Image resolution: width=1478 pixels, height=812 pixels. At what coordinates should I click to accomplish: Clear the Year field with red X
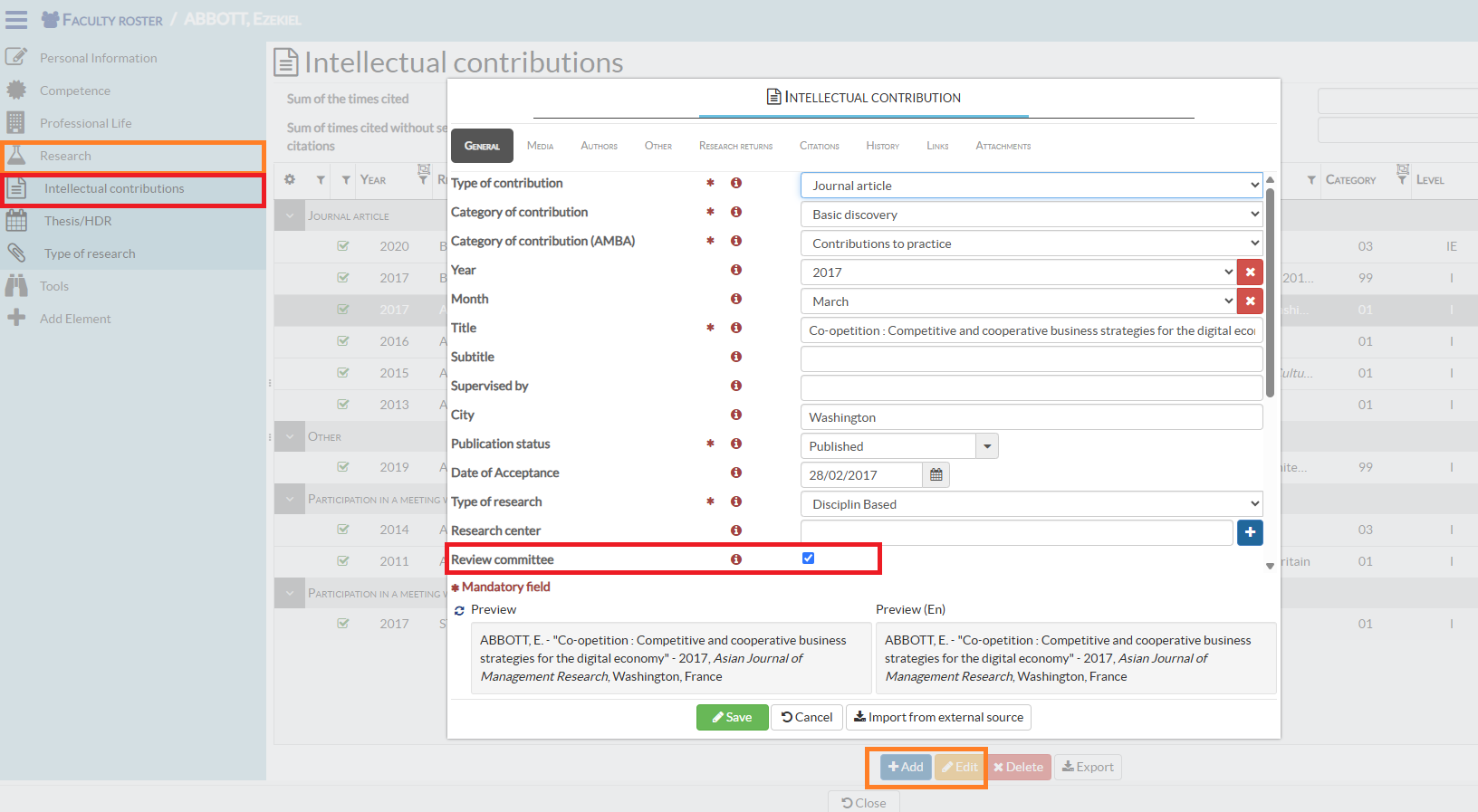(1250, 272)
